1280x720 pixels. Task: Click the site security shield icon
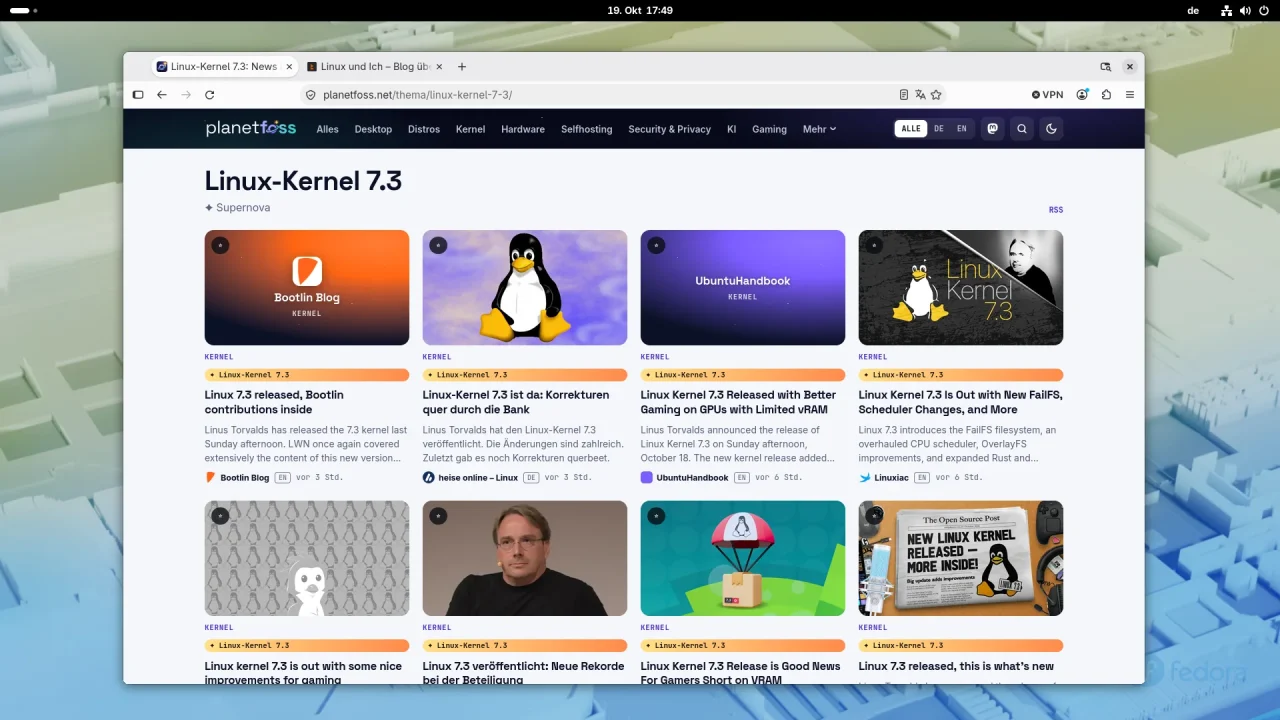pyautogui.click(x=311, y=95)
